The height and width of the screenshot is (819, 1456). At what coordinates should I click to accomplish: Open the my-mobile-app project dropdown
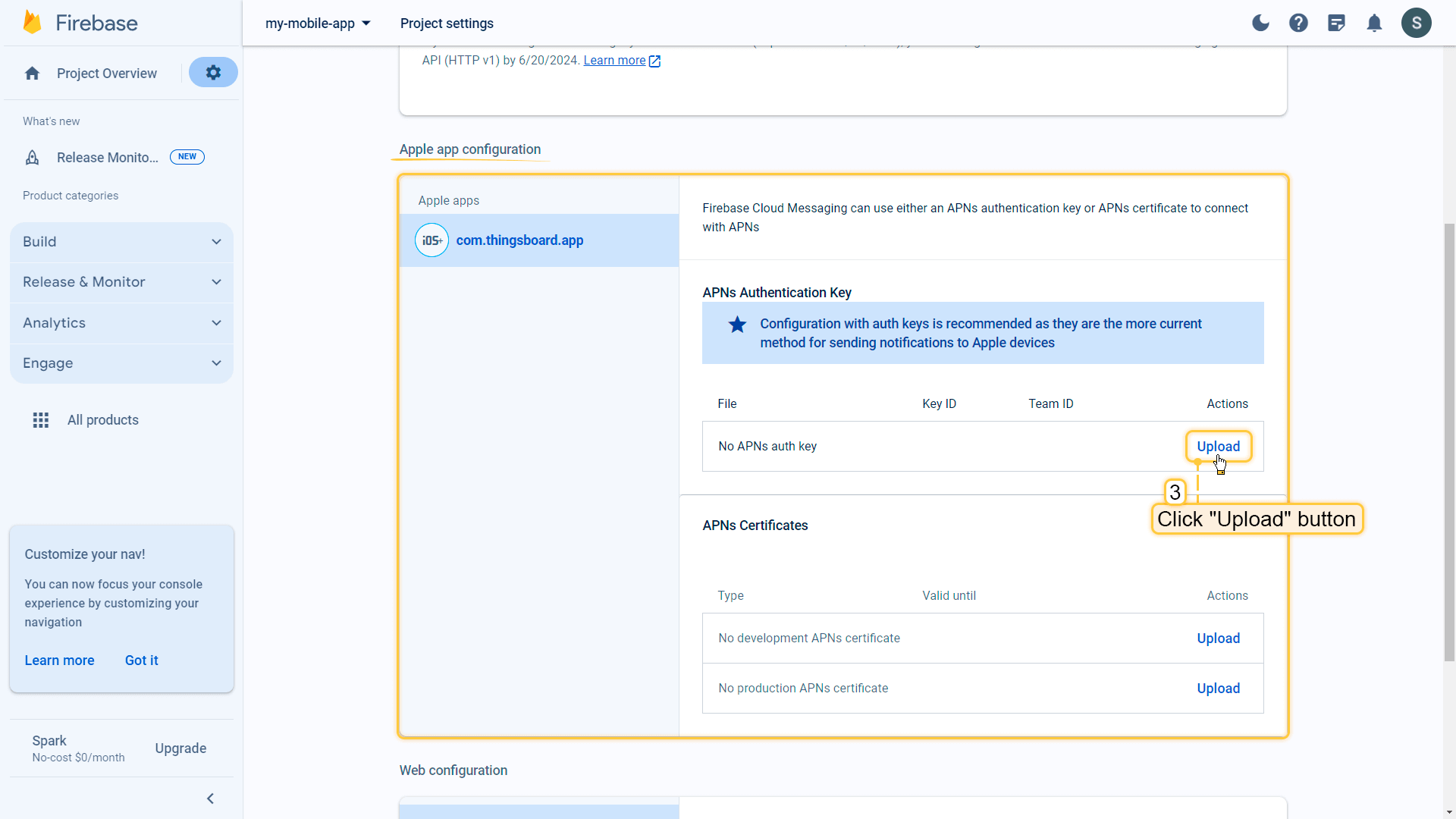[x=318, y=24]
